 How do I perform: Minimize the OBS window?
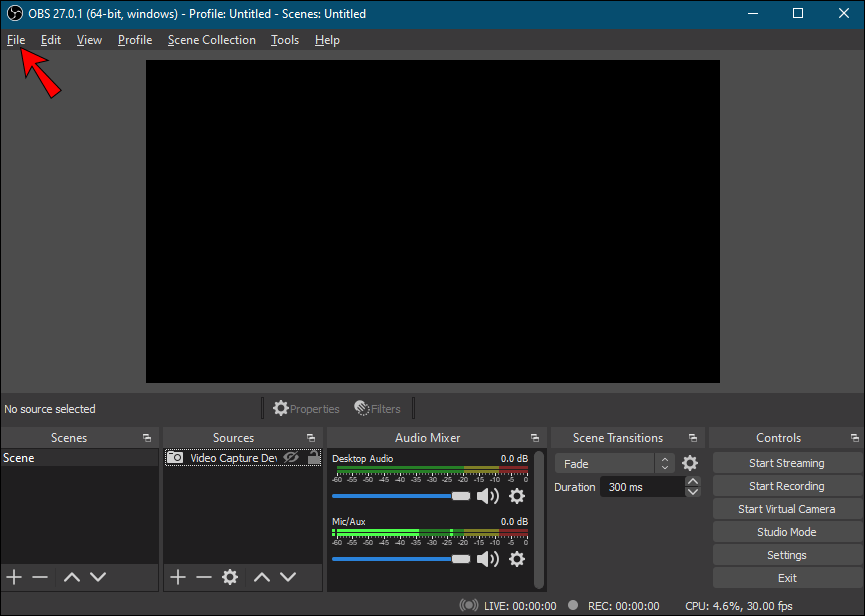pos(752,13)
